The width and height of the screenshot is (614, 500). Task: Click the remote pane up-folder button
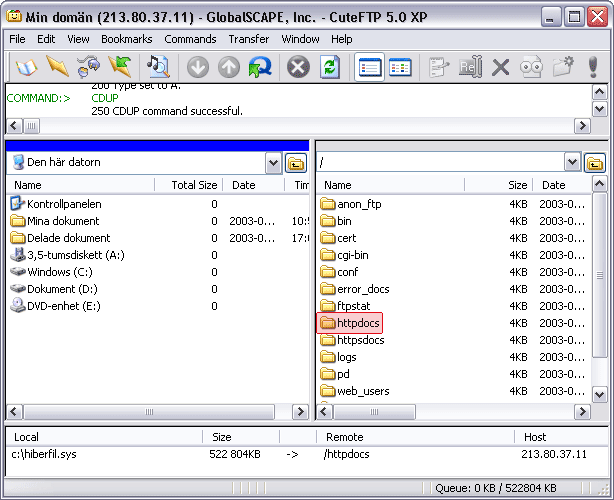pyautogui.click(x=595, y=163)
